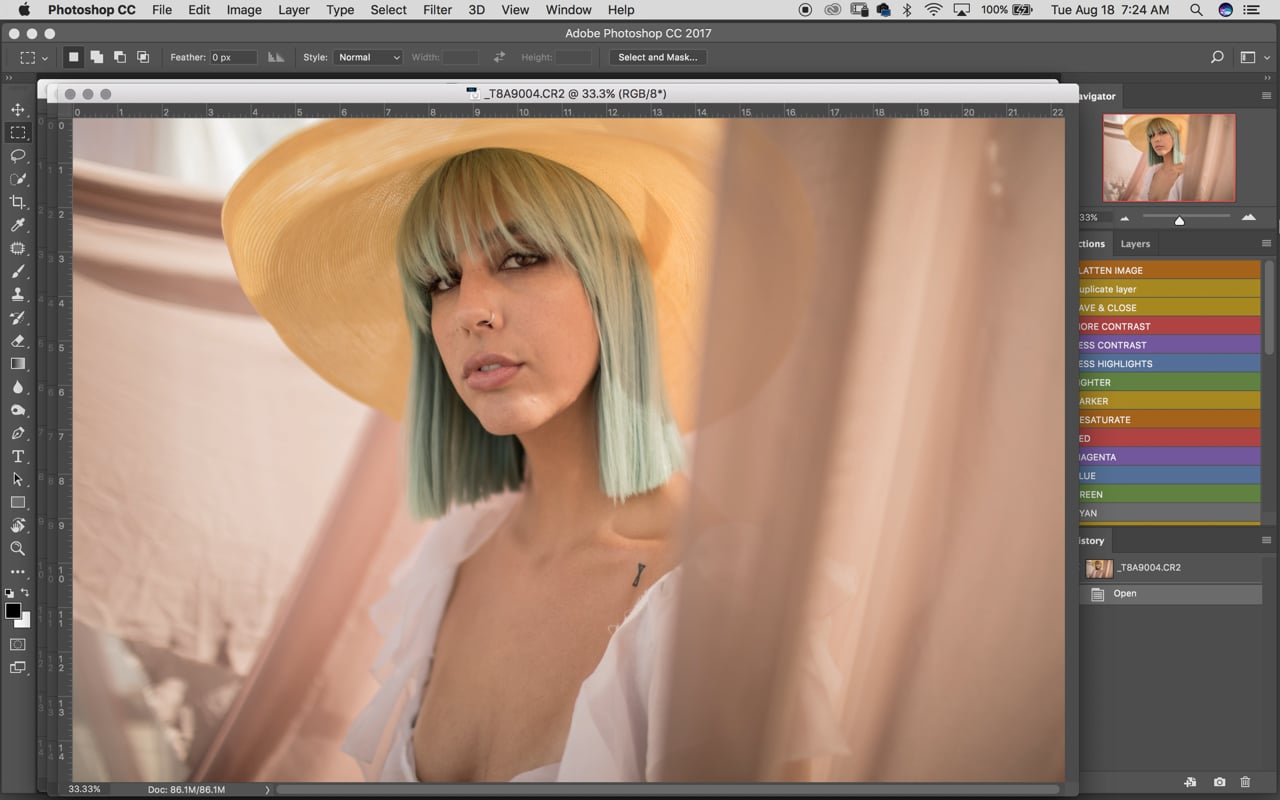Screen dimensions: 1280x800
Task: Select the Hand tool
Action: click(x=18, y=525)
